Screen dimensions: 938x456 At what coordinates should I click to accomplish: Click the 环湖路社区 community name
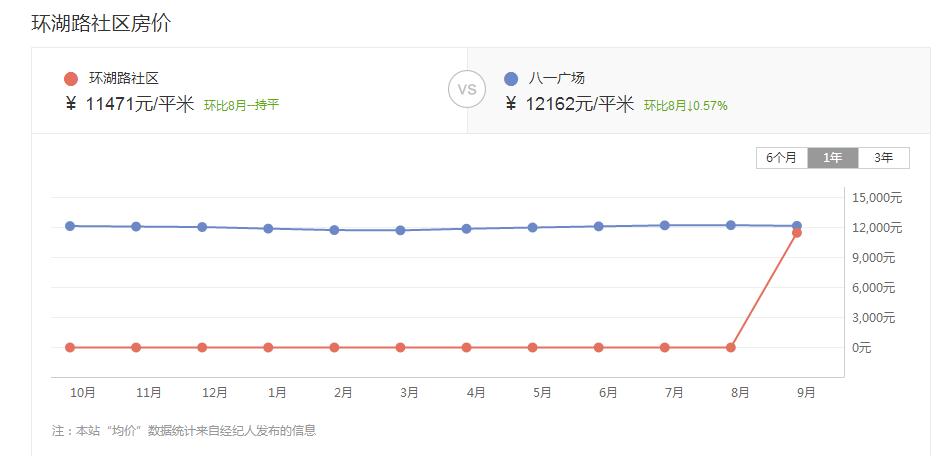click(124, 78)
